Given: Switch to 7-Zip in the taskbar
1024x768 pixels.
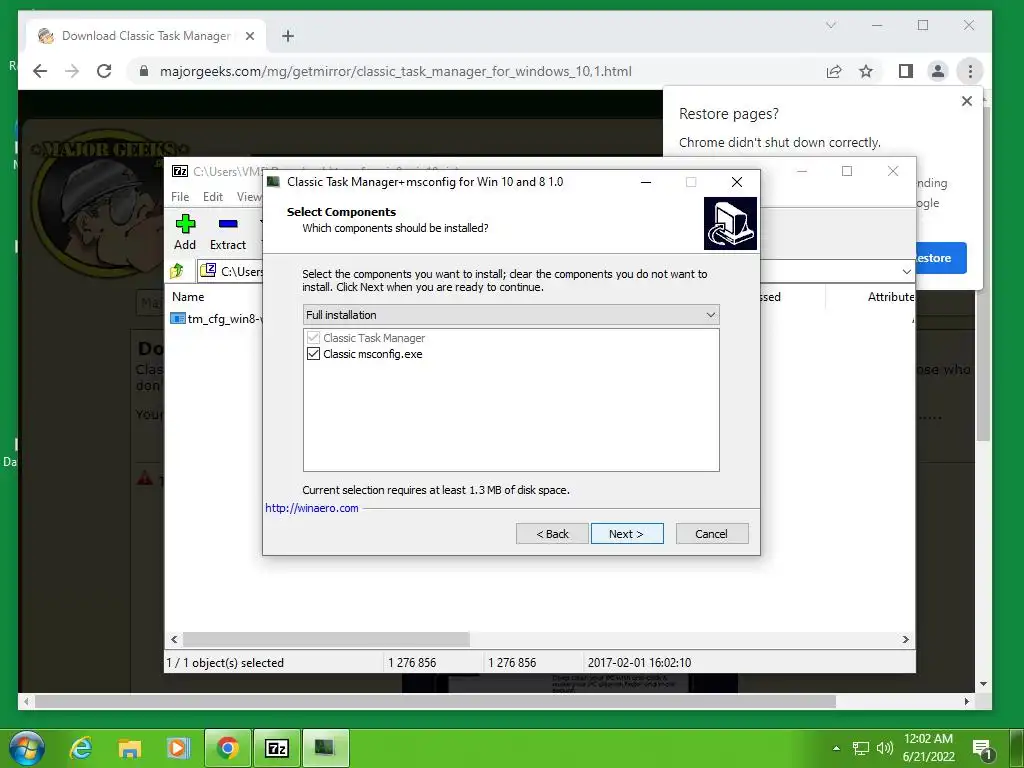Looking at the screenshot, I should pyautogui.click(x=277, y=748).
